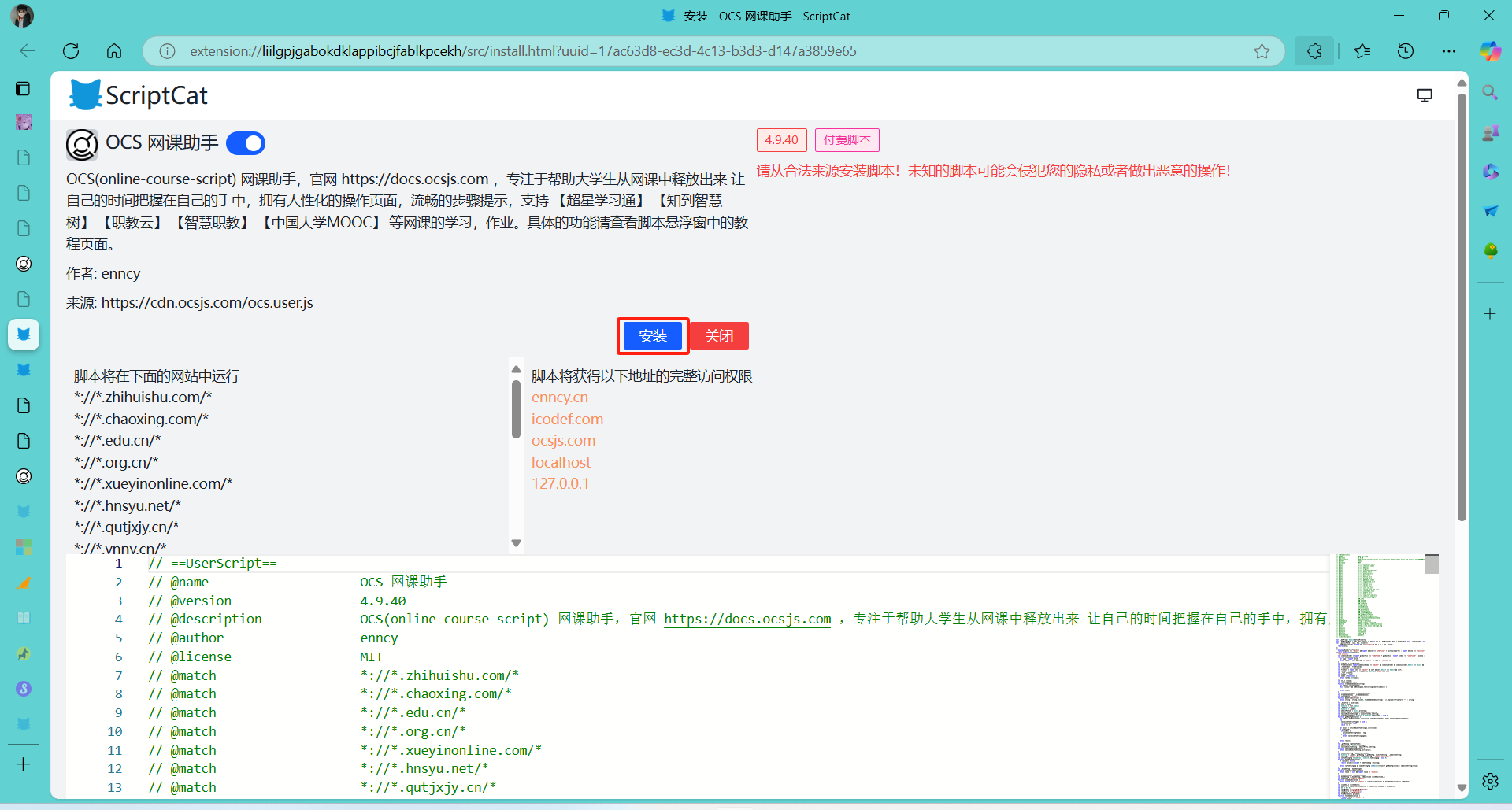Viewport: 1512px width, 810px height.
Task: Open a new tab with plus icon
Action: pos(24,764)
